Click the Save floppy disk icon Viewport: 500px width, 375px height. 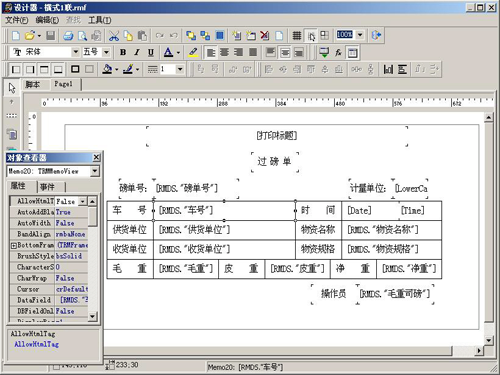[x=50, y=35]
